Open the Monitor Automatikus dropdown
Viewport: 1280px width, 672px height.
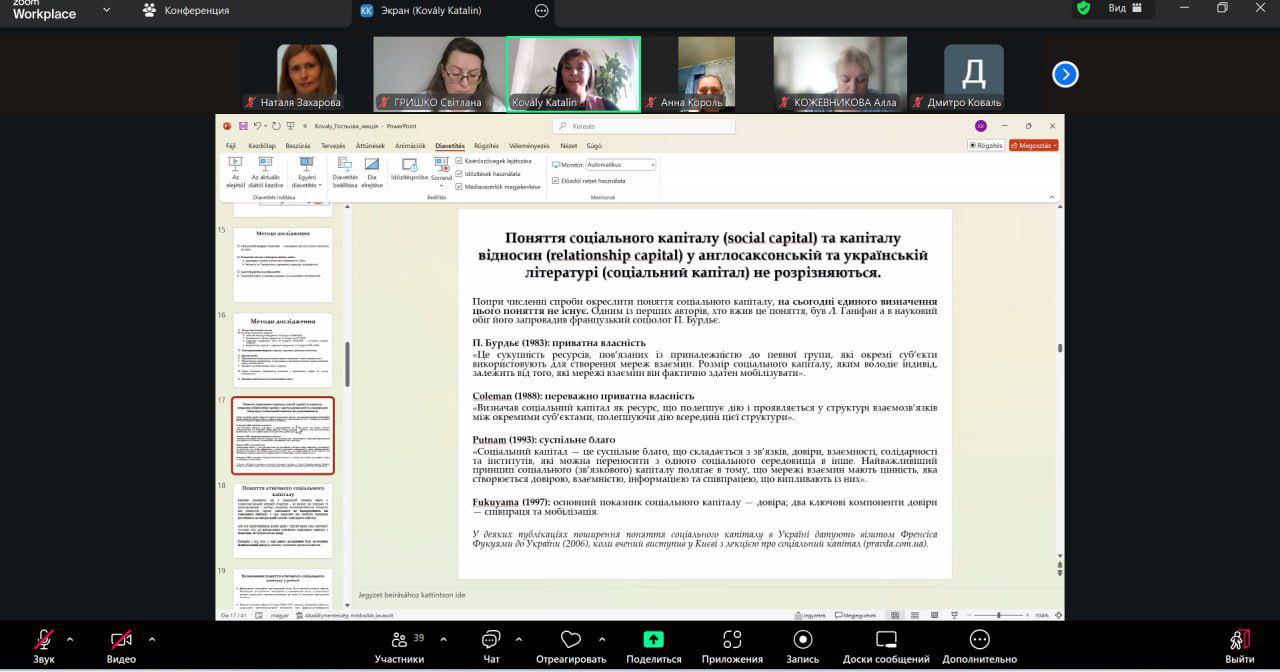coord(620,164)
